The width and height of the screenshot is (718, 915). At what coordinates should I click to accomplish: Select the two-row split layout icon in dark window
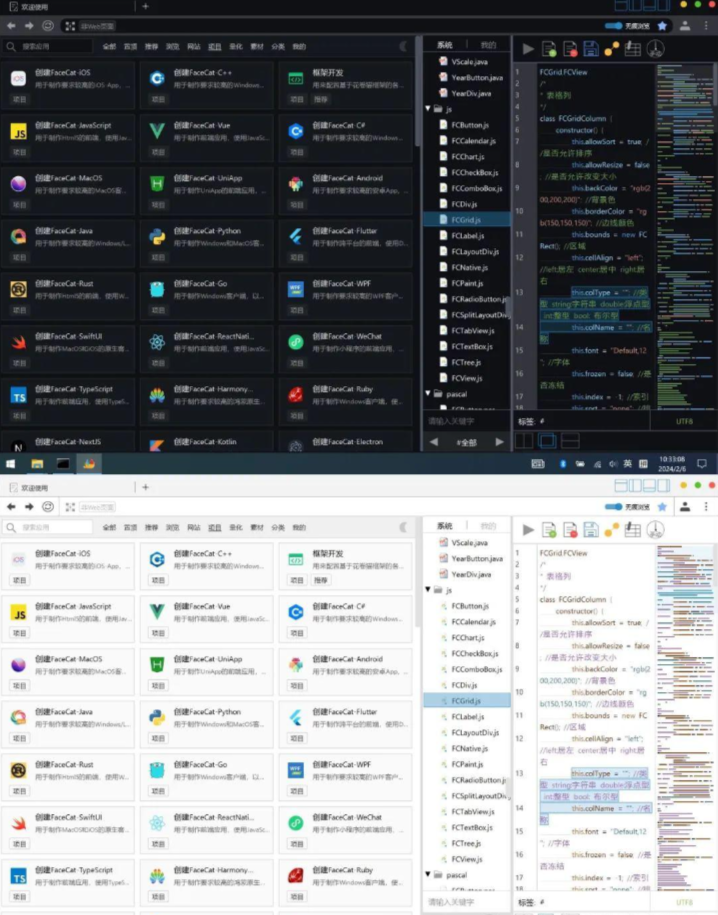click(x=570, y=441)
